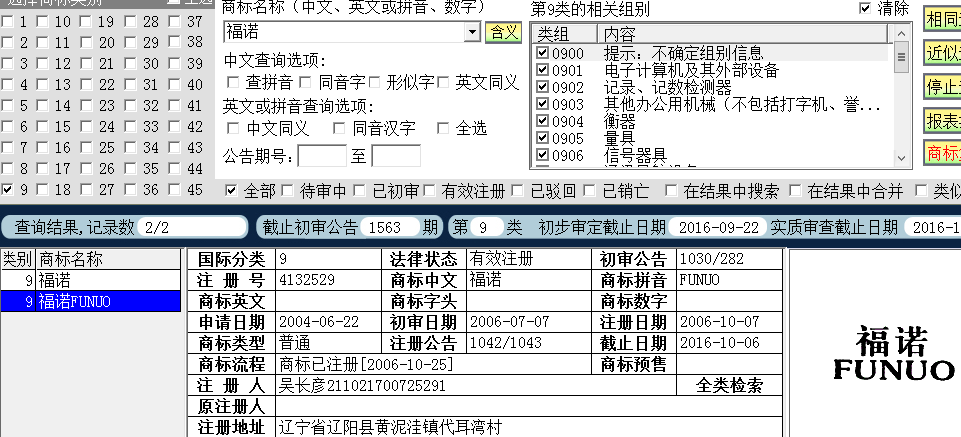Select the 福诺FUNUO result row
The image size is (961, 437).
(91, 301)
